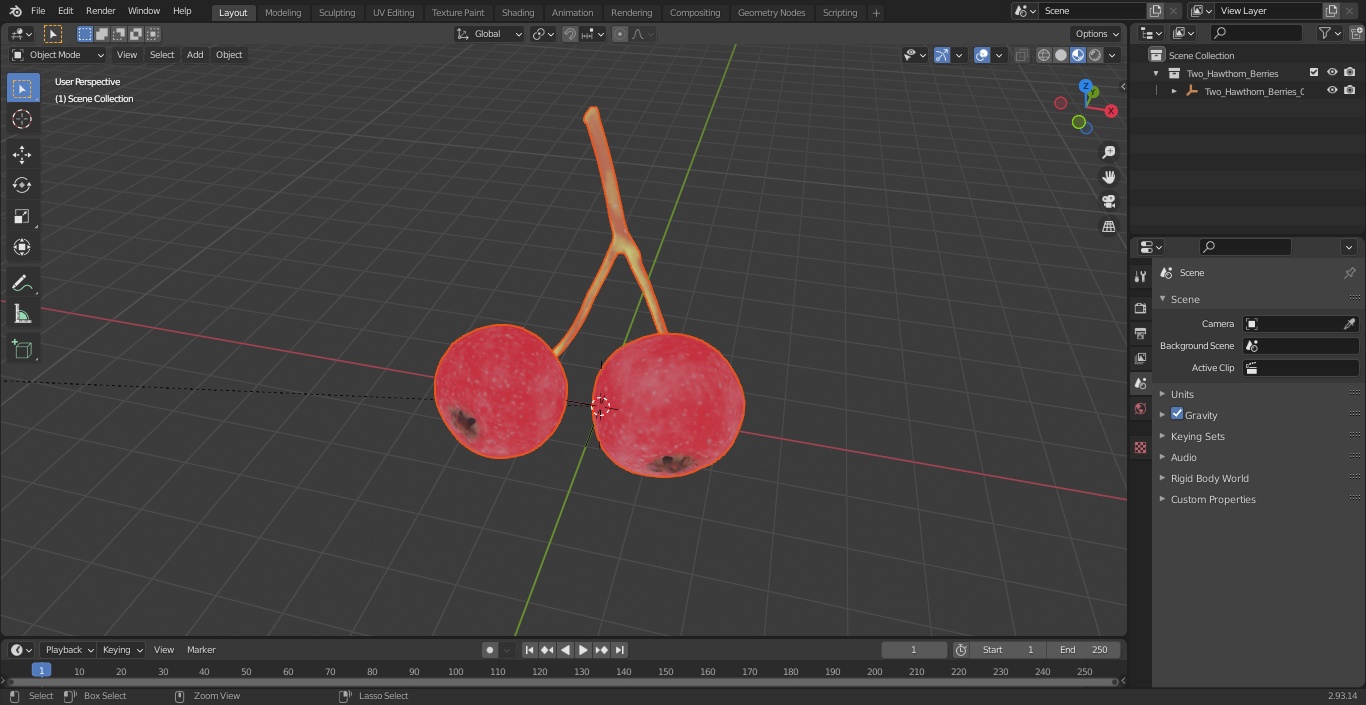Jump to the timeline start frame
Image resolution: width=1366 pixels, height=705 pixels.
(x=530, y=650)
